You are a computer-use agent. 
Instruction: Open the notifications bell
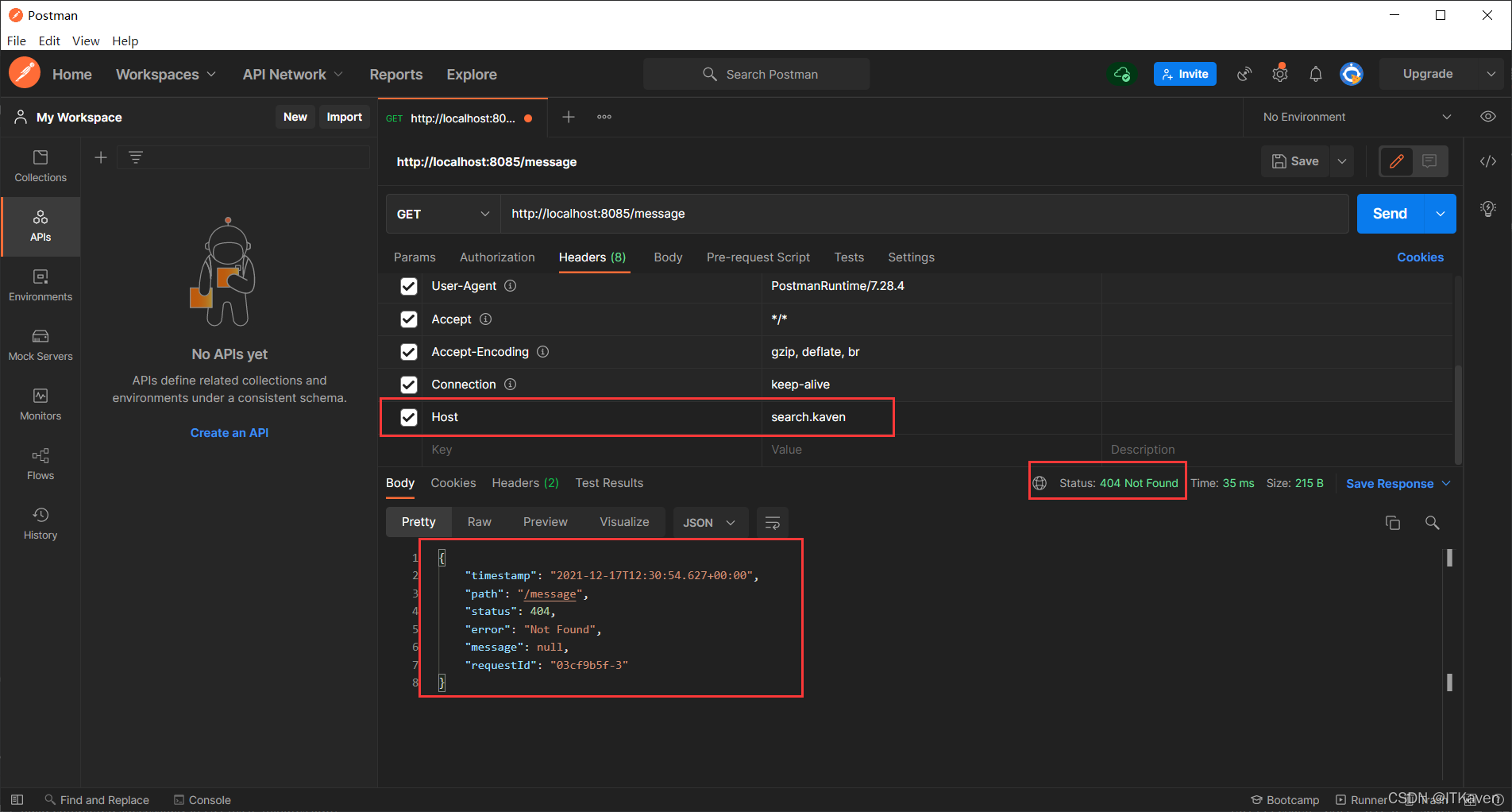(1316, 74)
